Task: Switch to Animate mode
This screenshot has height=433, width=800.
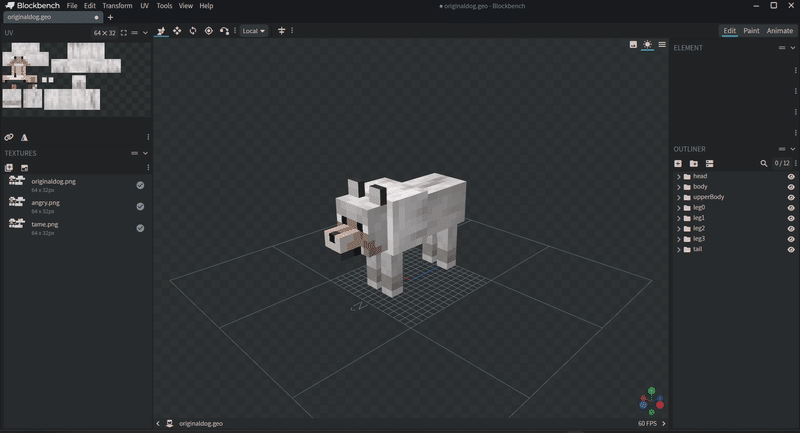Action: [x=780, y=31]
